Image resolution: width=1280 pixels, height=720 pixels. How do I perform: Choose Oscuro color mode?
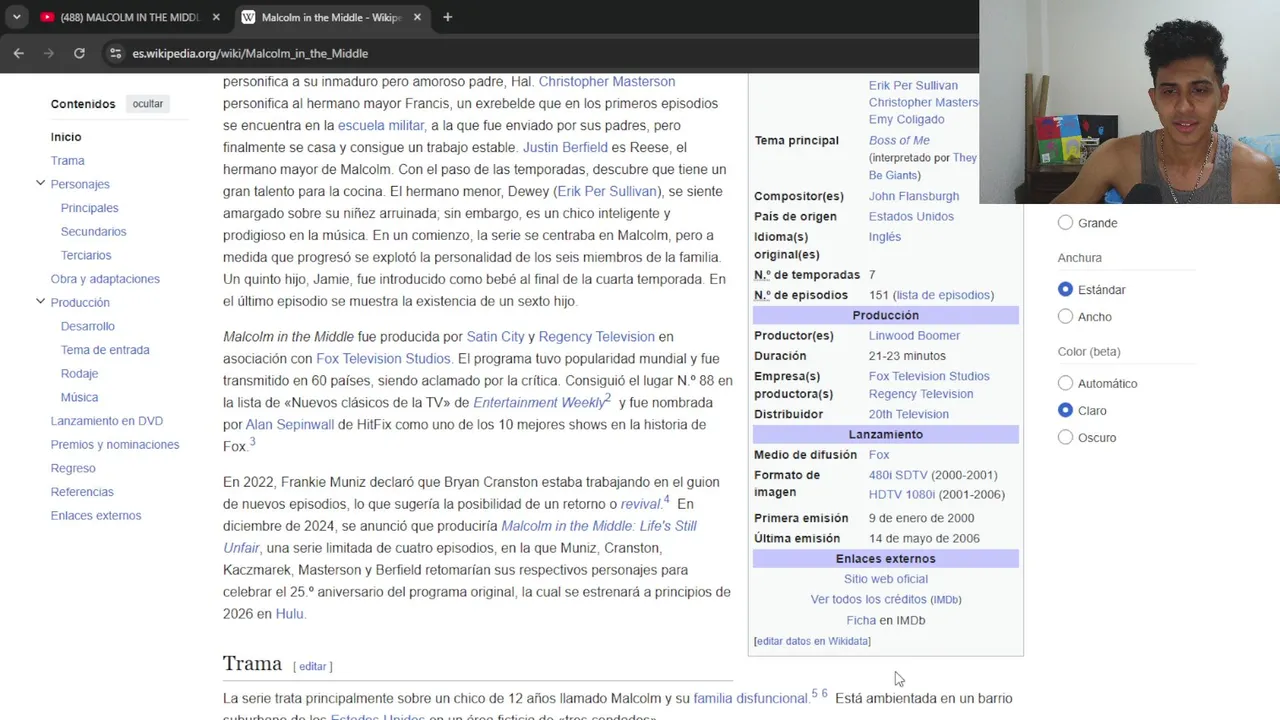pyautogui.click(x=1065, y=437)
